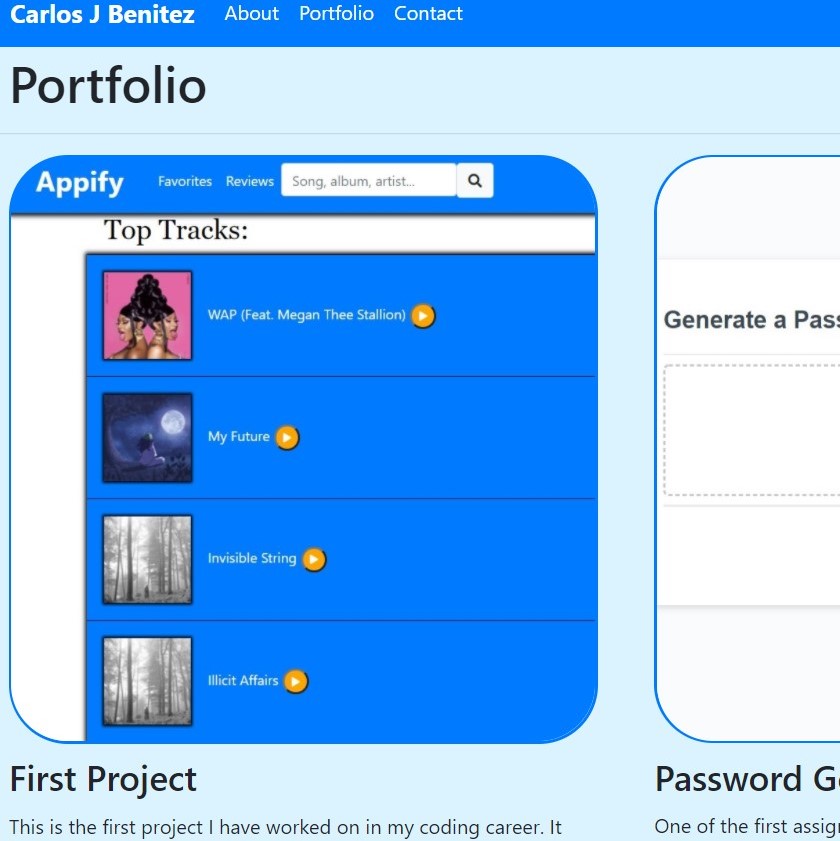Screen dimensions: 840x841
Task: Click the song, album, artist search field
Action: tap(369, 180)
